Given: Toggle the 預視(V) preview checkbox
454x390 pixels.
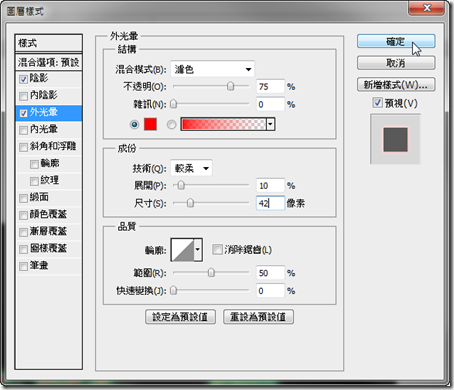Looking at the screenshot, I should 377,103.
